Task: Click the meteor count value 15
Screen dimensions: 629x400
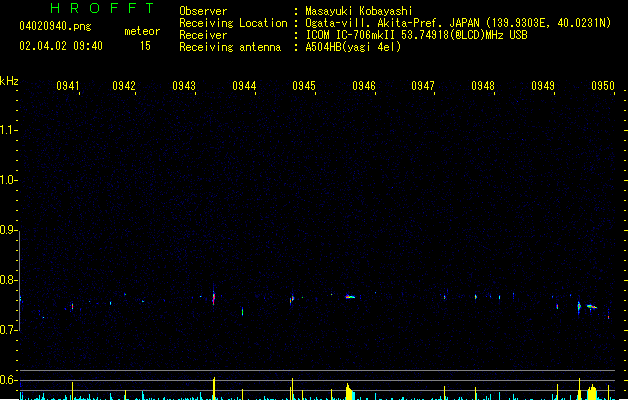Action: 145,46
